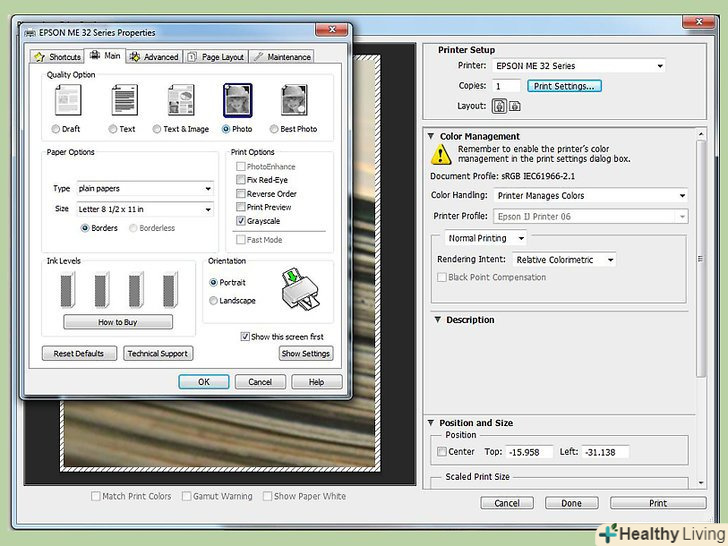Choose the Text & Image quality icon
Viewport: 728px width, 546px height.
click(181, 101)
